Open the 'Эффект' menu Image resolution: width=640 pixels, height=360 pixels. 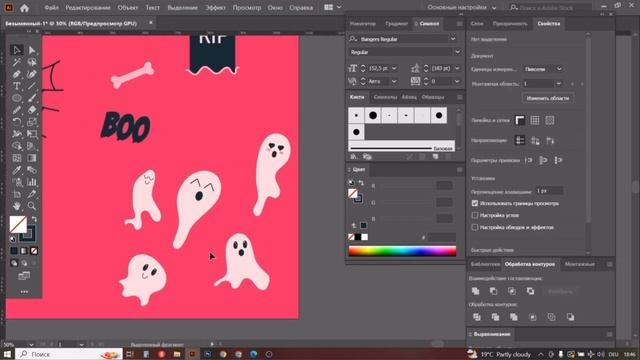216,8
